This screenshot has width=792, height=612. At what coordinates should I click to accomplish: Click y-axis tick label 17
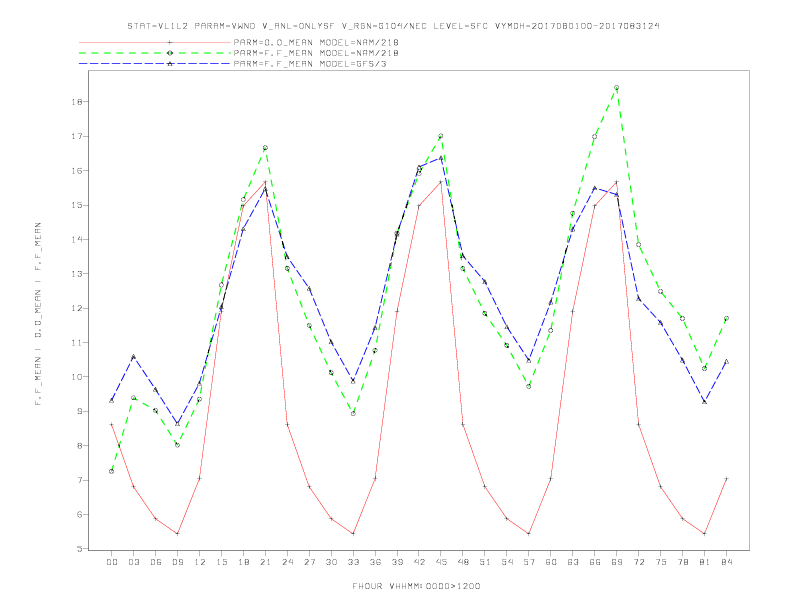click(x=77, y=136)
